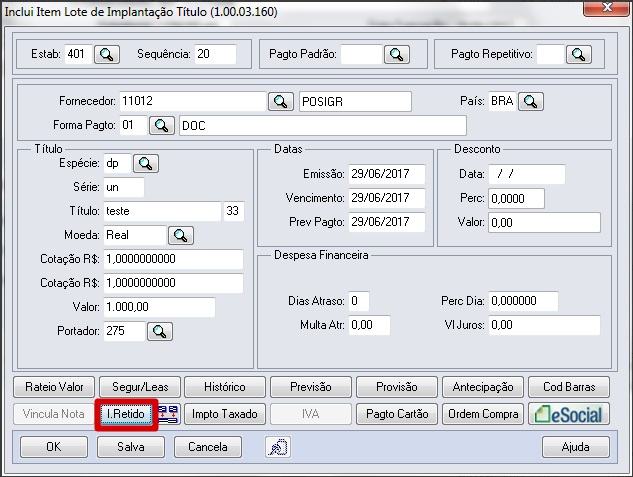Click the POSIGR supplier name field
The height and width of the screenshot is (477, 633).
click(x=355, y=102)
